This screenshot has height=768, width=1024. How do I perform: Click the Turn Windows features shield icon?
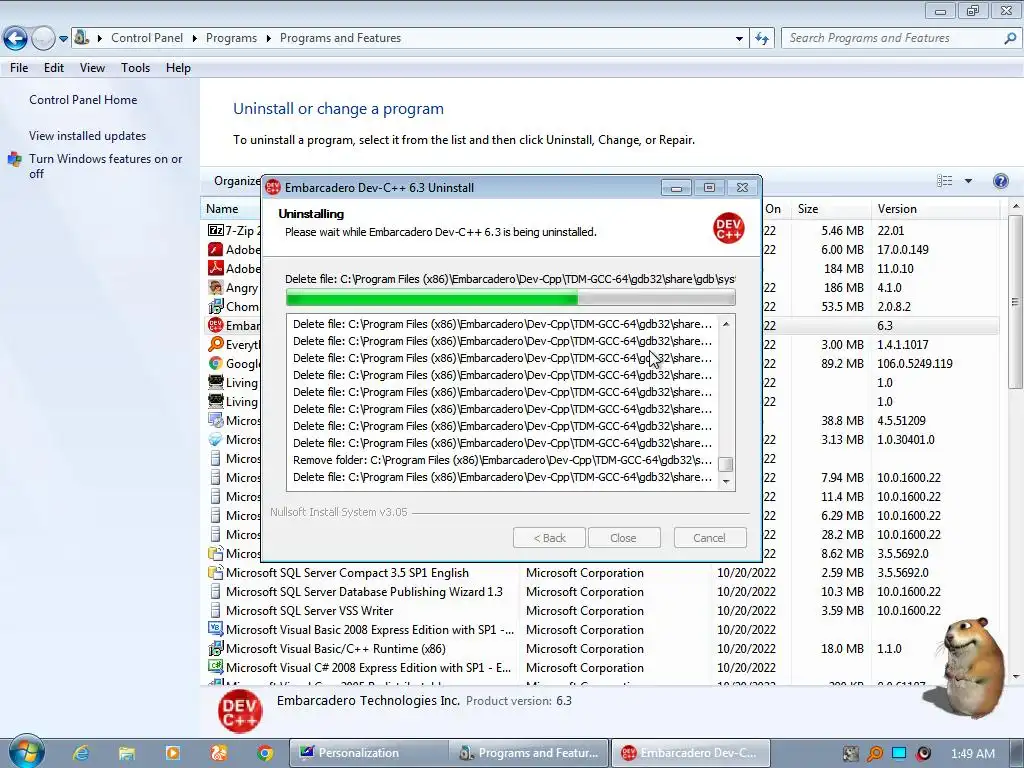[14, 159]
